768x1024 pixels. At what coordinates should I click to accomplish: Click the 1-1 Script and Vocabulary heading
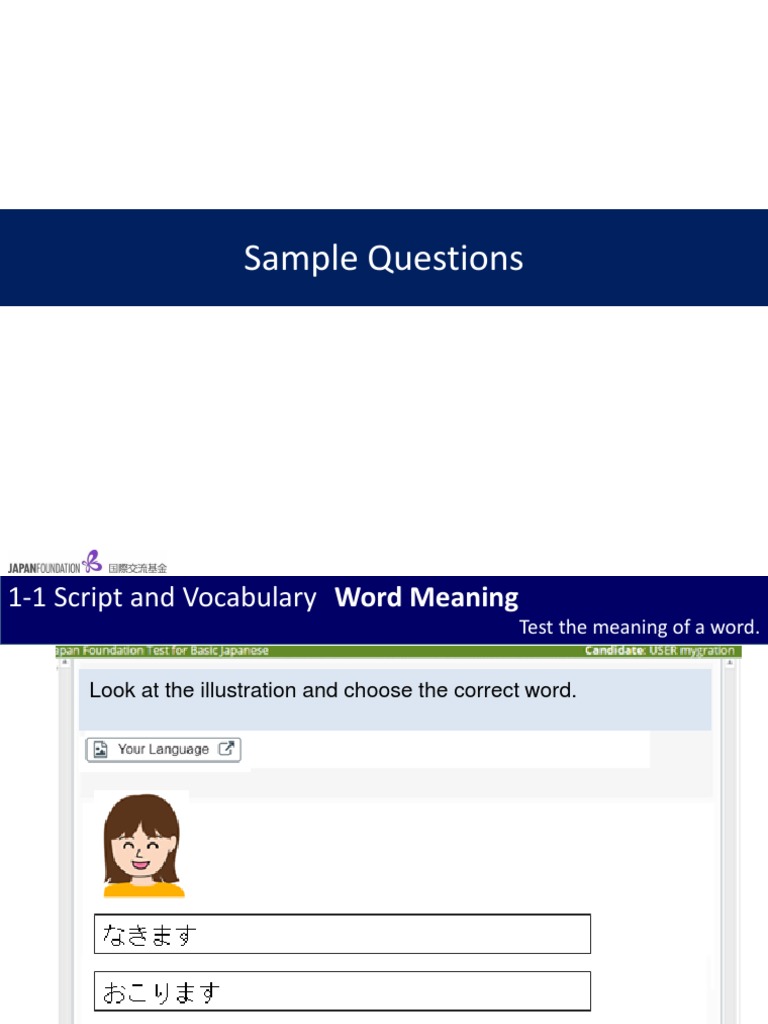tap(162, 598)
